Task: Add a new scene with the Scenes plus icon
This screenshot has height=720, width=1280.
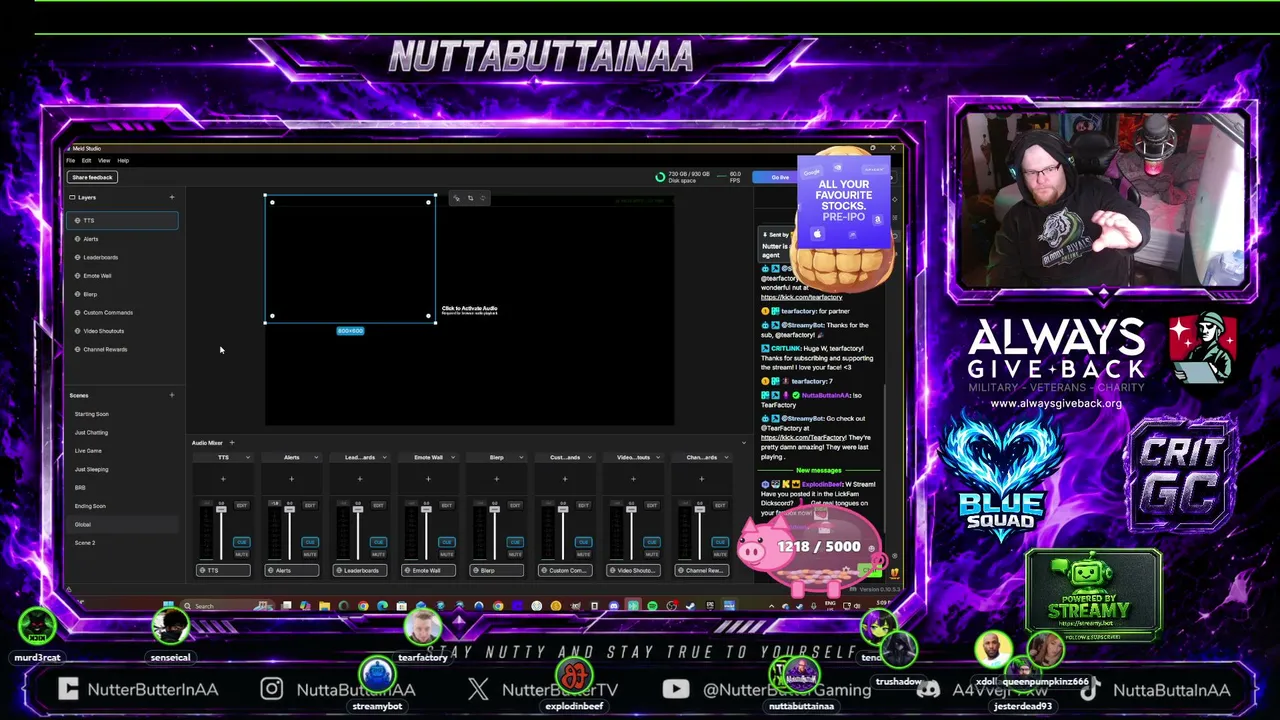Action: point(171,395)
